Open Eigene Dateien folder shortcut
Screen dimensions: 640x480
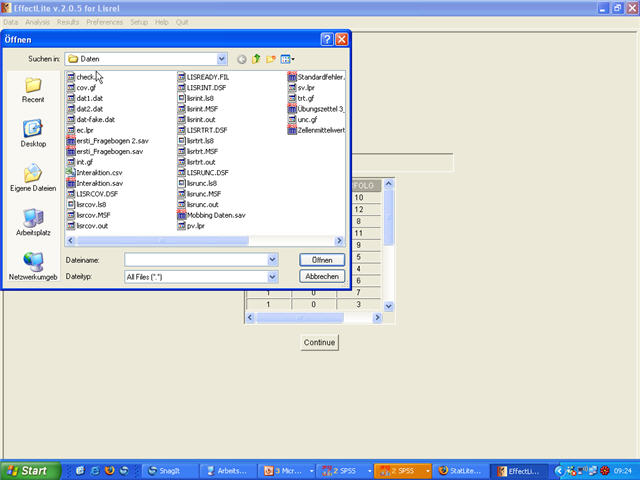[33, 177]
